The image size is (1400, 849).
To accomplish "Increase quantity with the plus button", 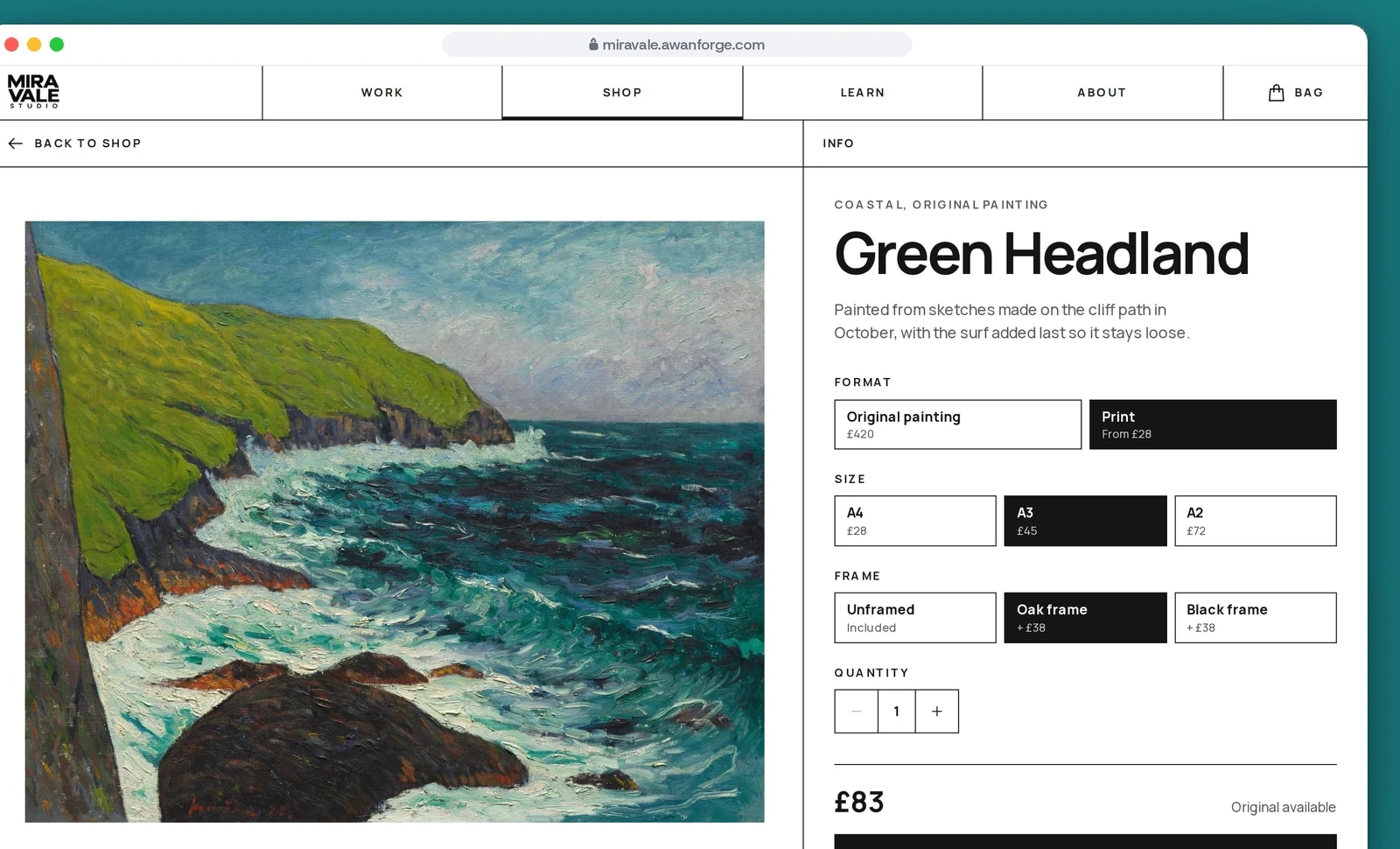I will click(x=937, y=712).
